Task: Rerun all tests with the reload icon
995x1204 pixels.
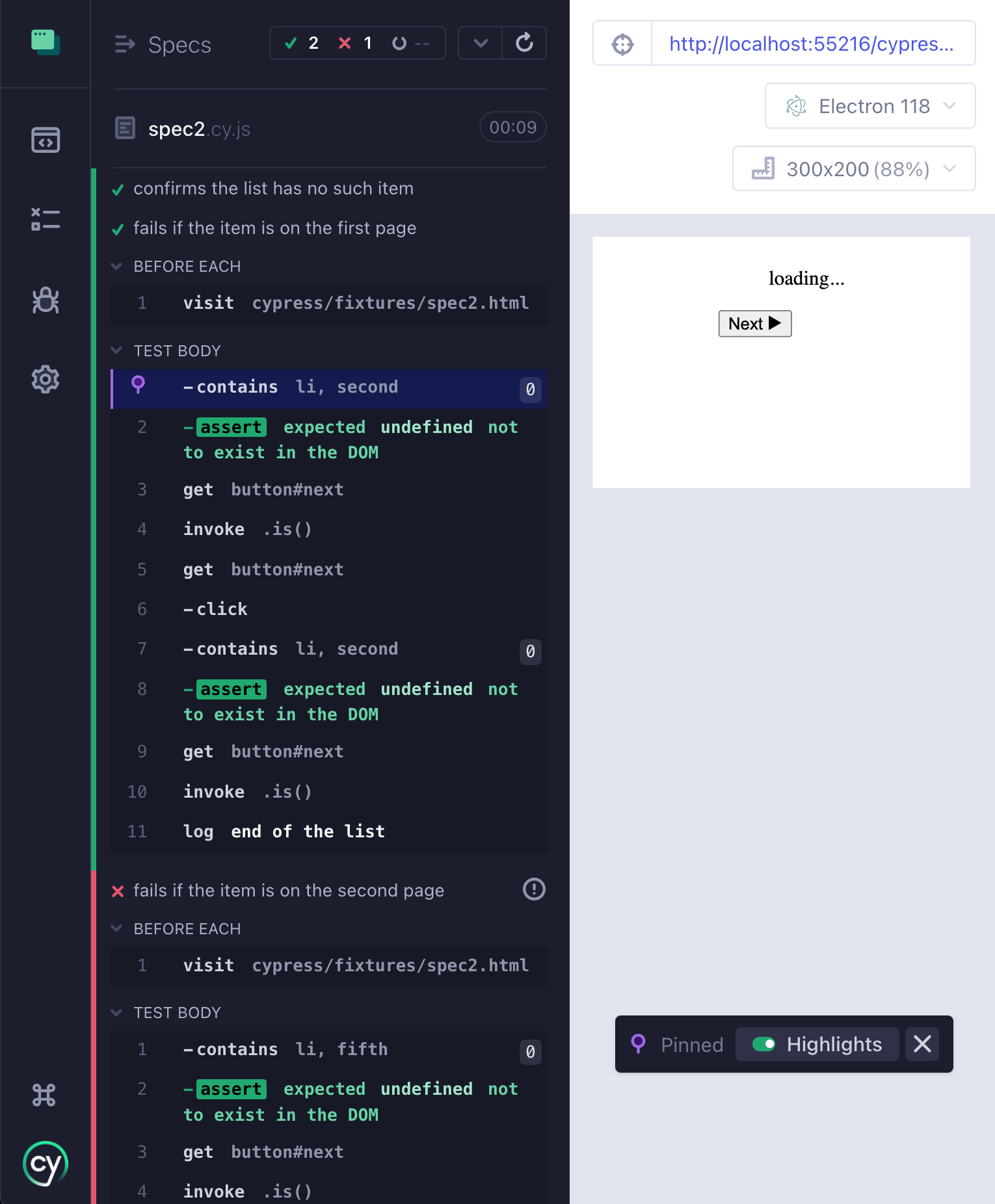Action: (x=524, y=43)
